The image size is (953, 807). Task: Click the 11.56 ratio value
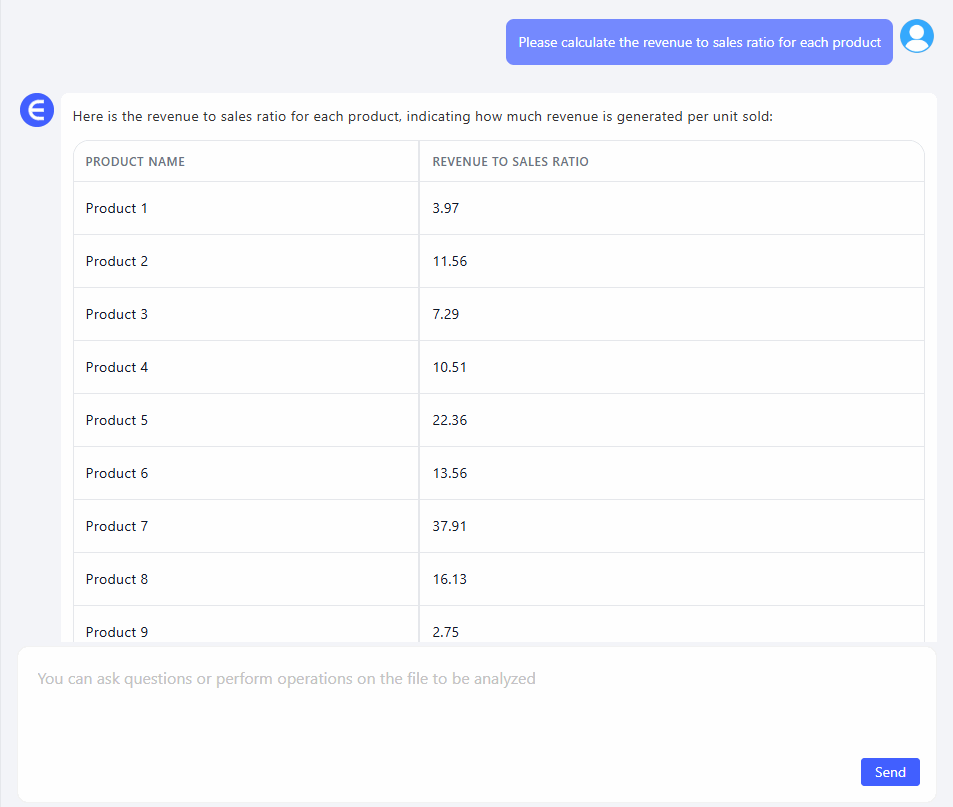pyautogui.click(x=449, y=261)
